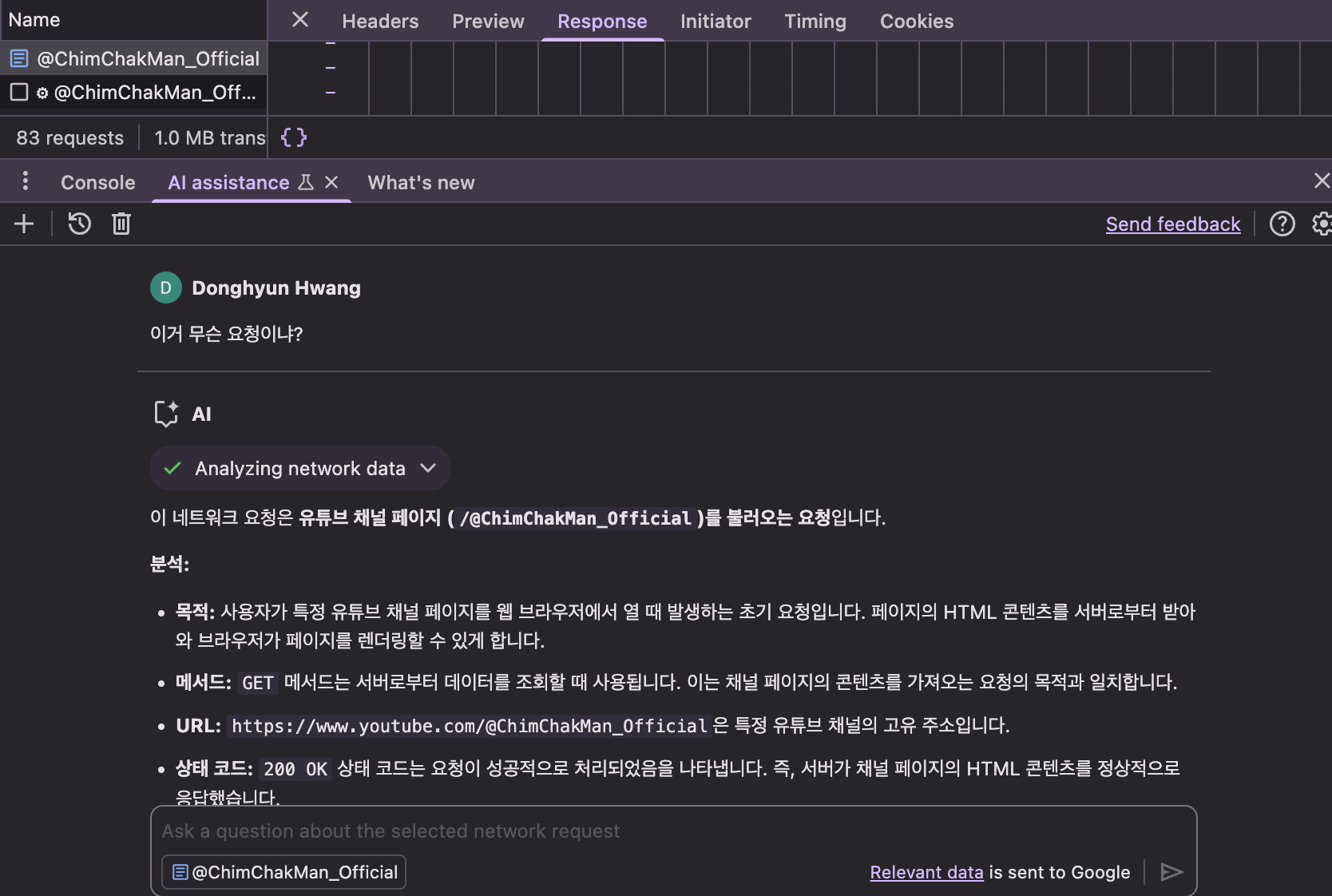Click the user question text 이거 무슨 요청이냐?
This screenshot has height=896, width=1332.
(227, 334)
